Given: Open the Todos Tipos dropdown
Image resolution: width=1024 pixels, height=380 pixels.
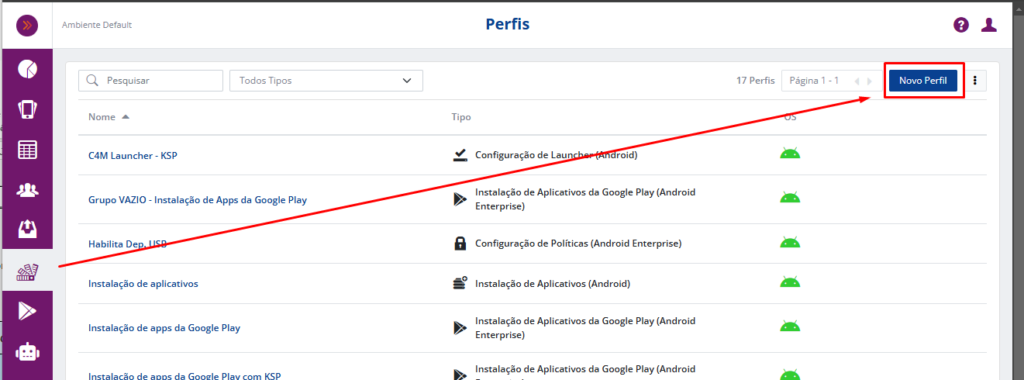Looking at the screenshot, I should click(326, 80).
